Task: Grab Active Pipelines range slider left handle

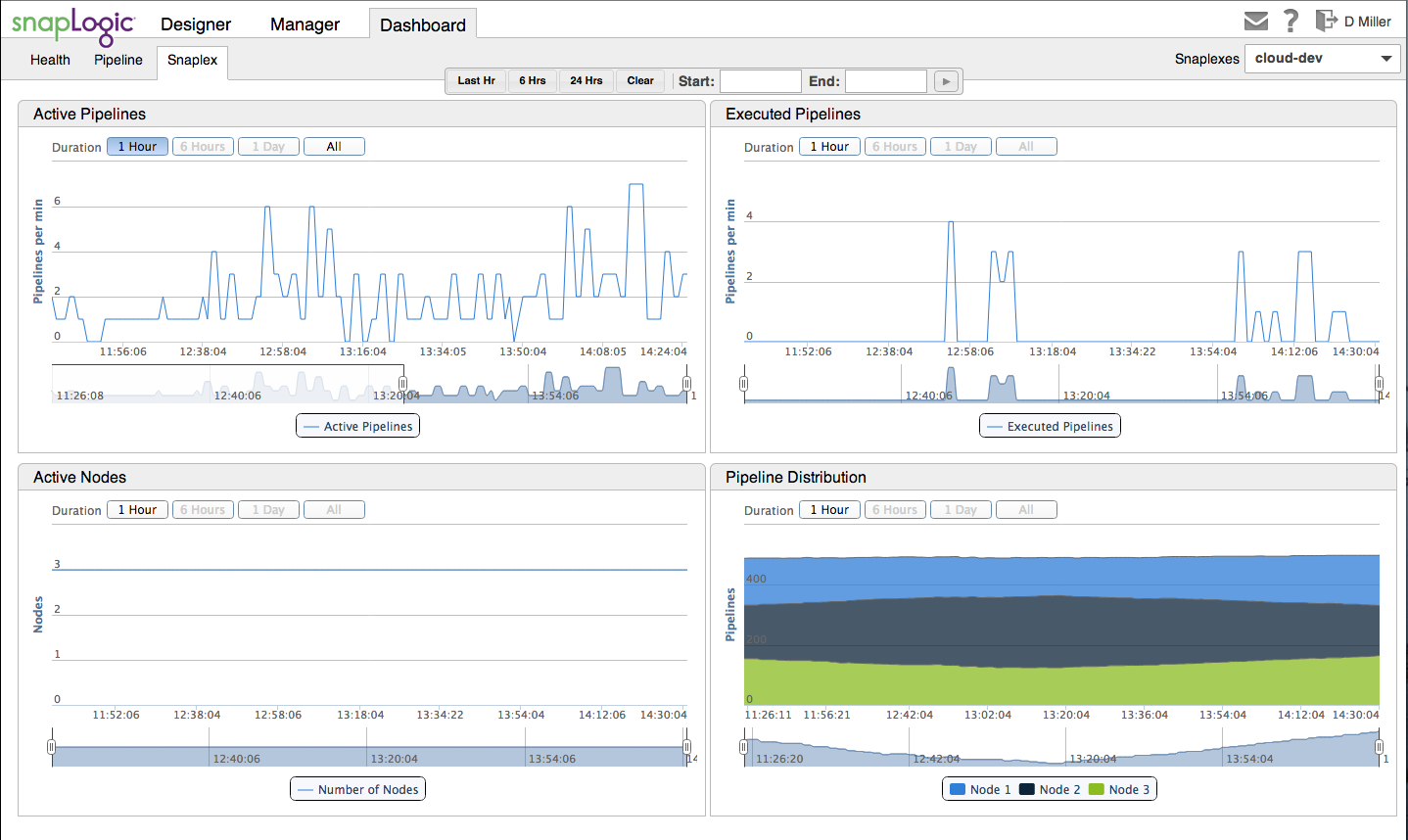Action: click(402, 384)
